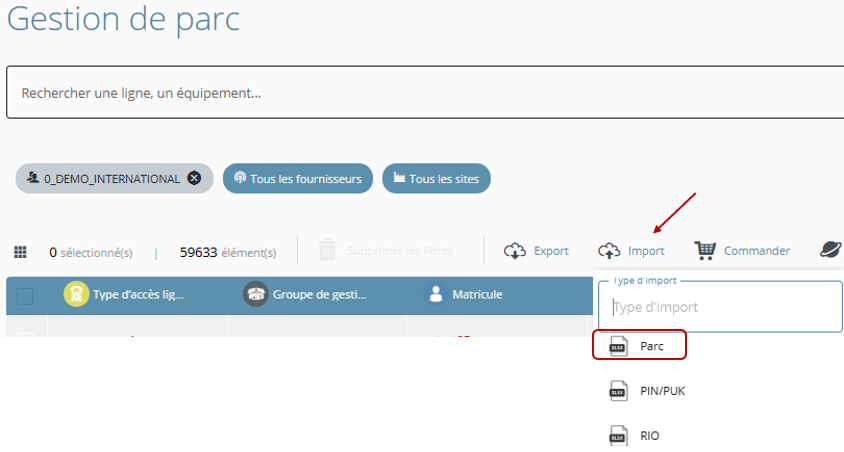Sort by Groupe de gesti... column header
Image resolution: width=844 pixels, height=452 pixels.
[319, 294]
